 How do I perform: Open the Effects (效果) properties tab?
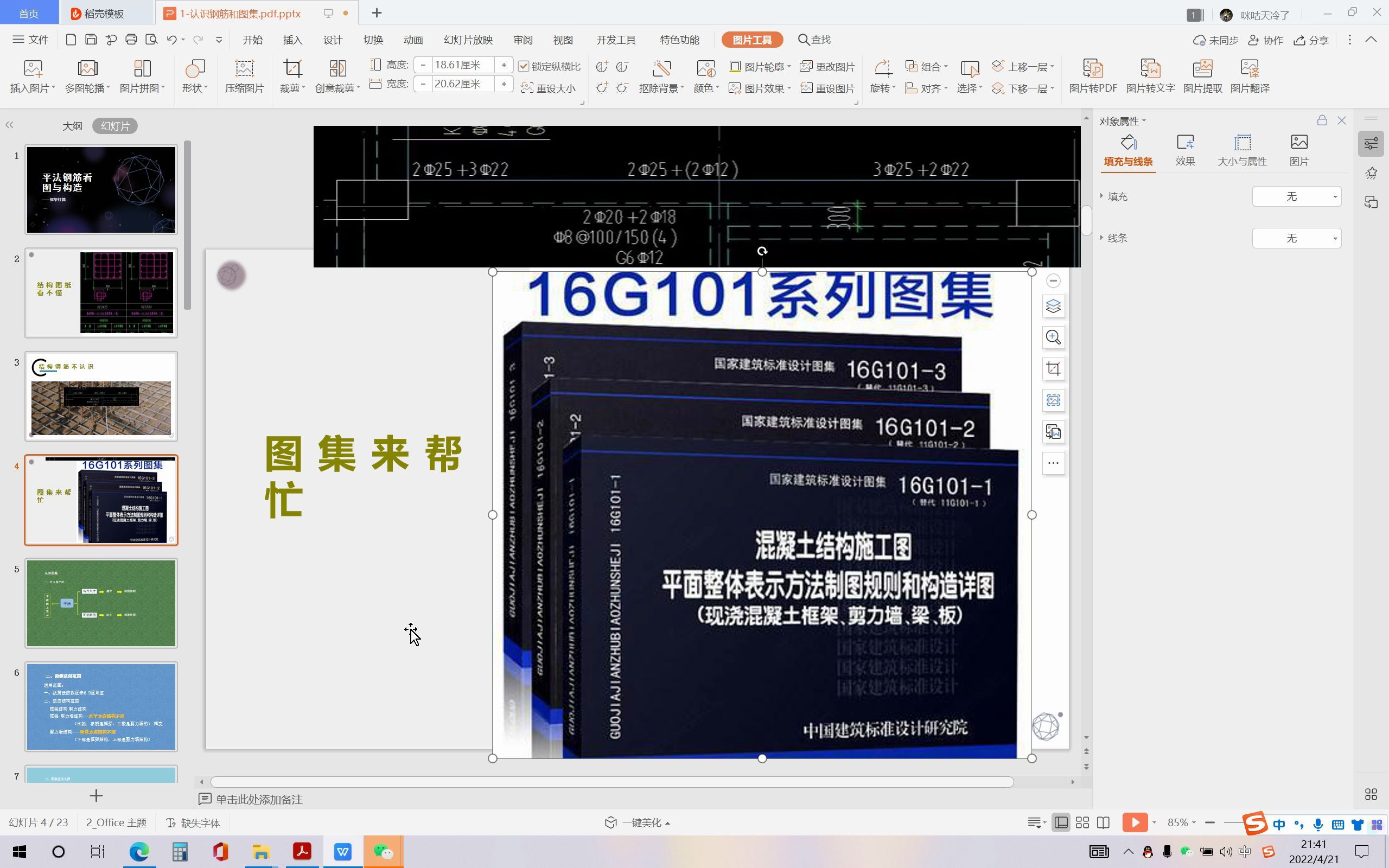click(1184, 150)
